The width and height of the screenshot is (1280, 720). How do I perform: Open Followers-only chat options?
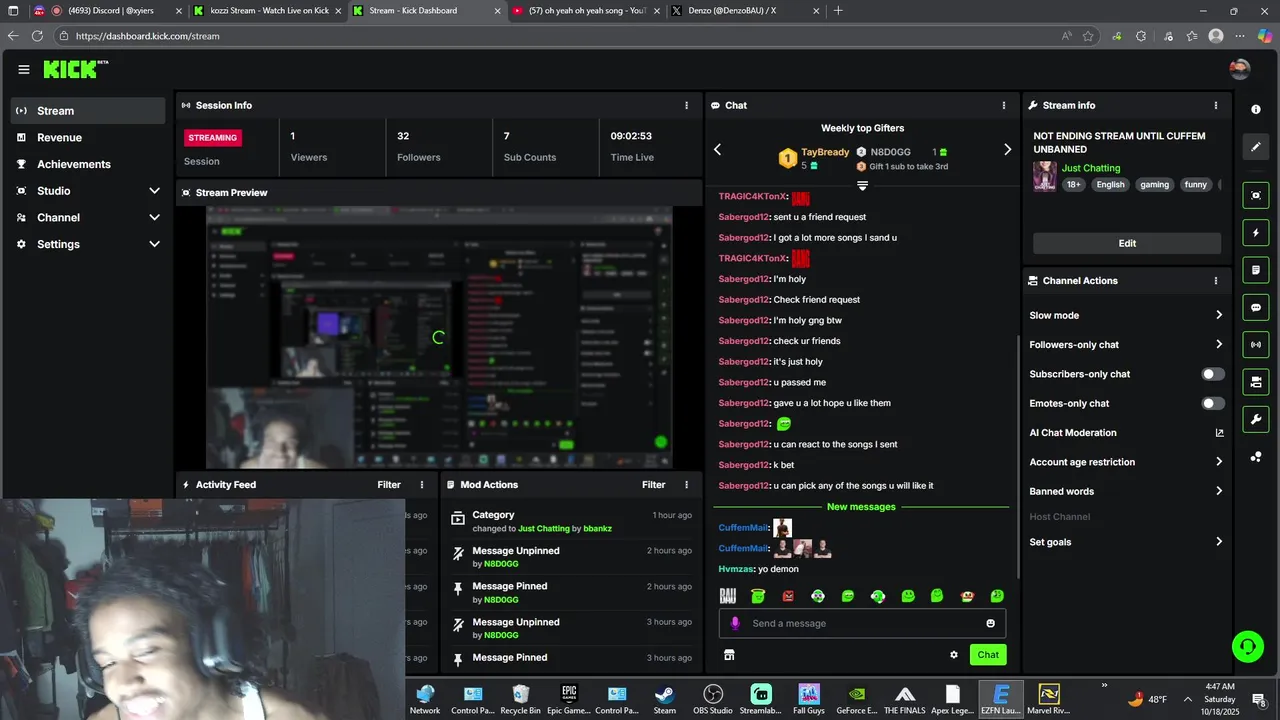(1127, 345)
